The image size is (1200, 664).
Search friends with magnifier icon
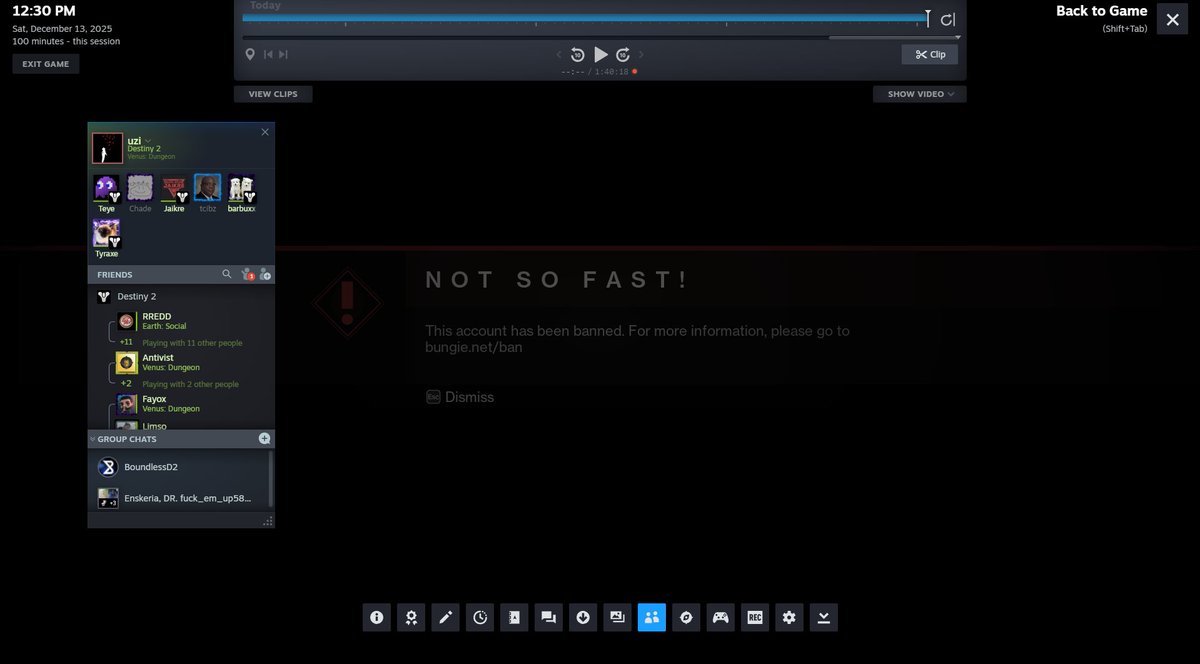[227, 274]
